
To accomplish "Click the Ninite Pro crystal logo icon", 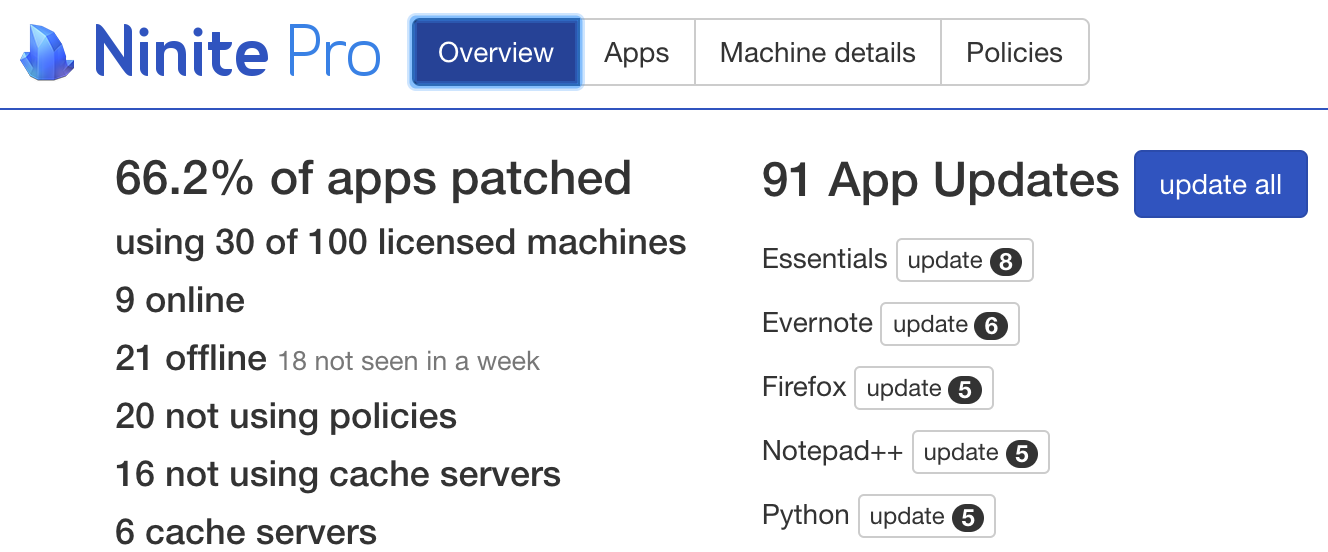I will point(46,52).
